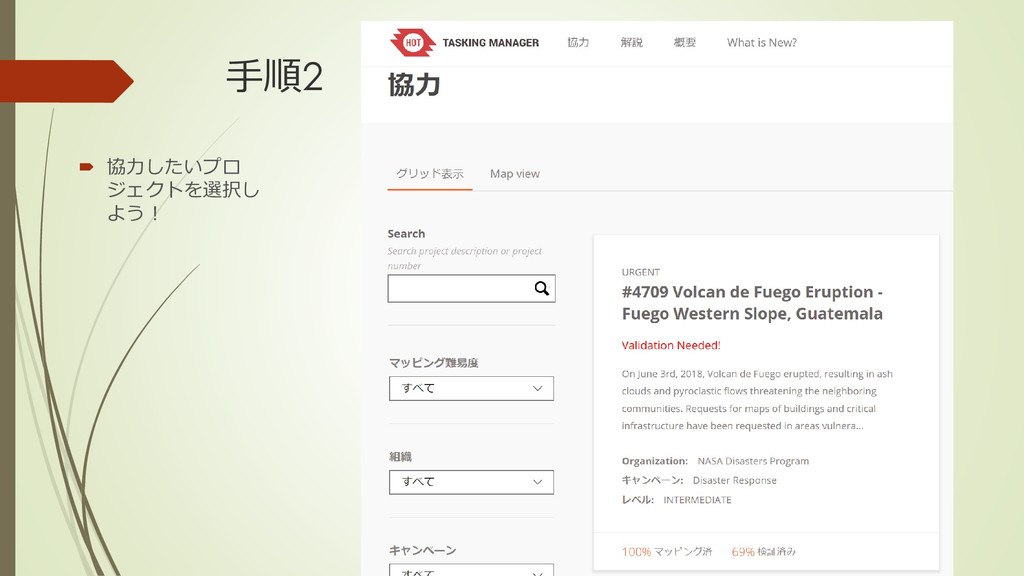This screenshot has width=1024, height=576.
Task: Focus the project Search input field
Action: click(471, 289)
